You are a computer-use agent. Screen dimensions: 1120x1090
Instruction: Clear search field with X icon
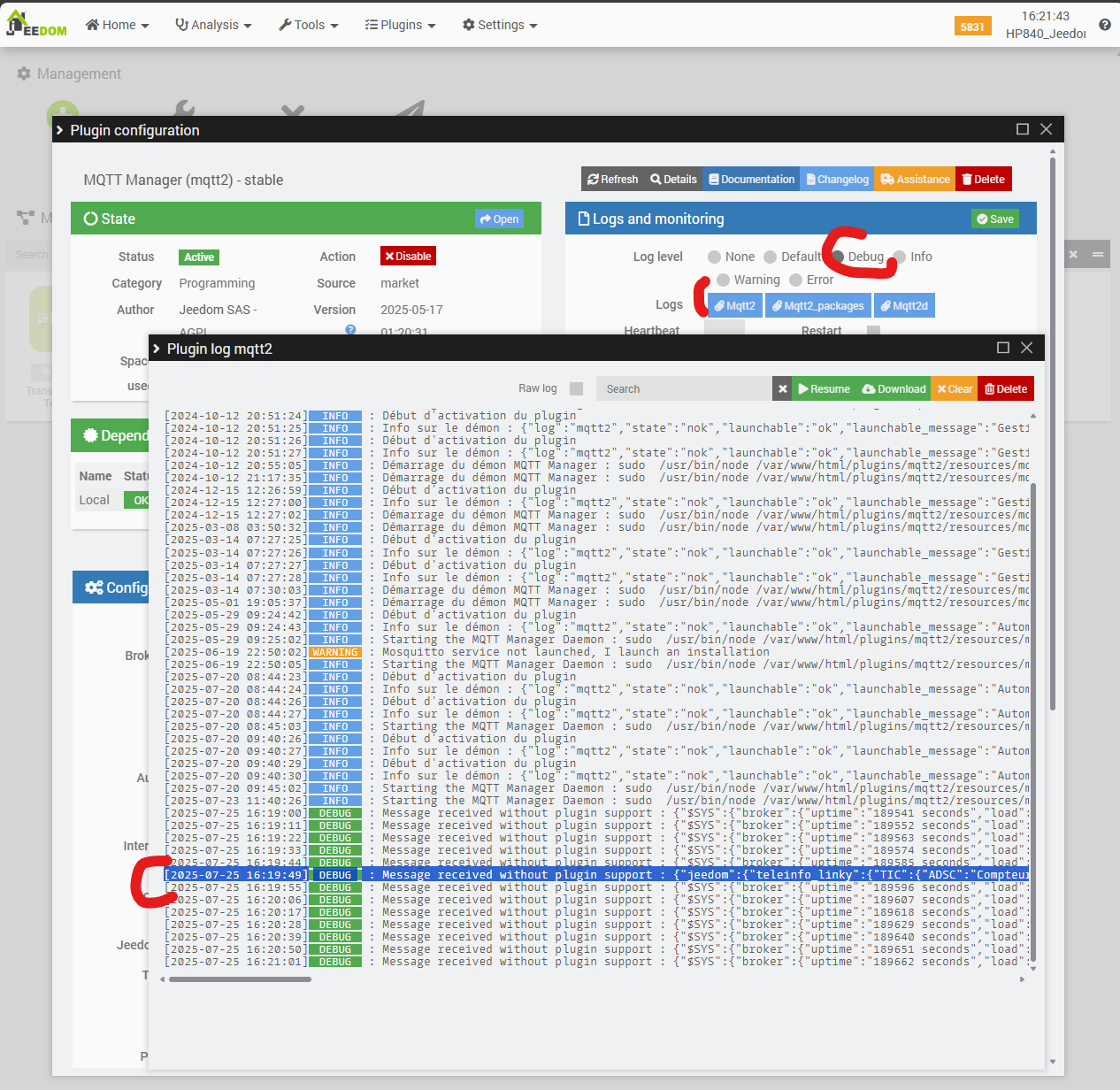[x=782, y=389]
